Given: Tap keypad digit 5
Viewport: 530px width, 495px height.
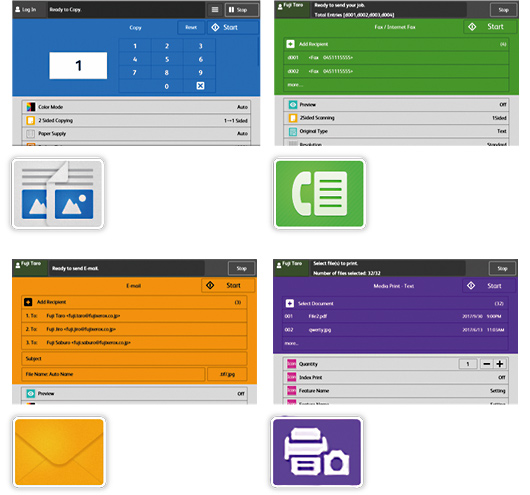Looking at the screenshot, I should pyautogui.click(x=167, y=60).
